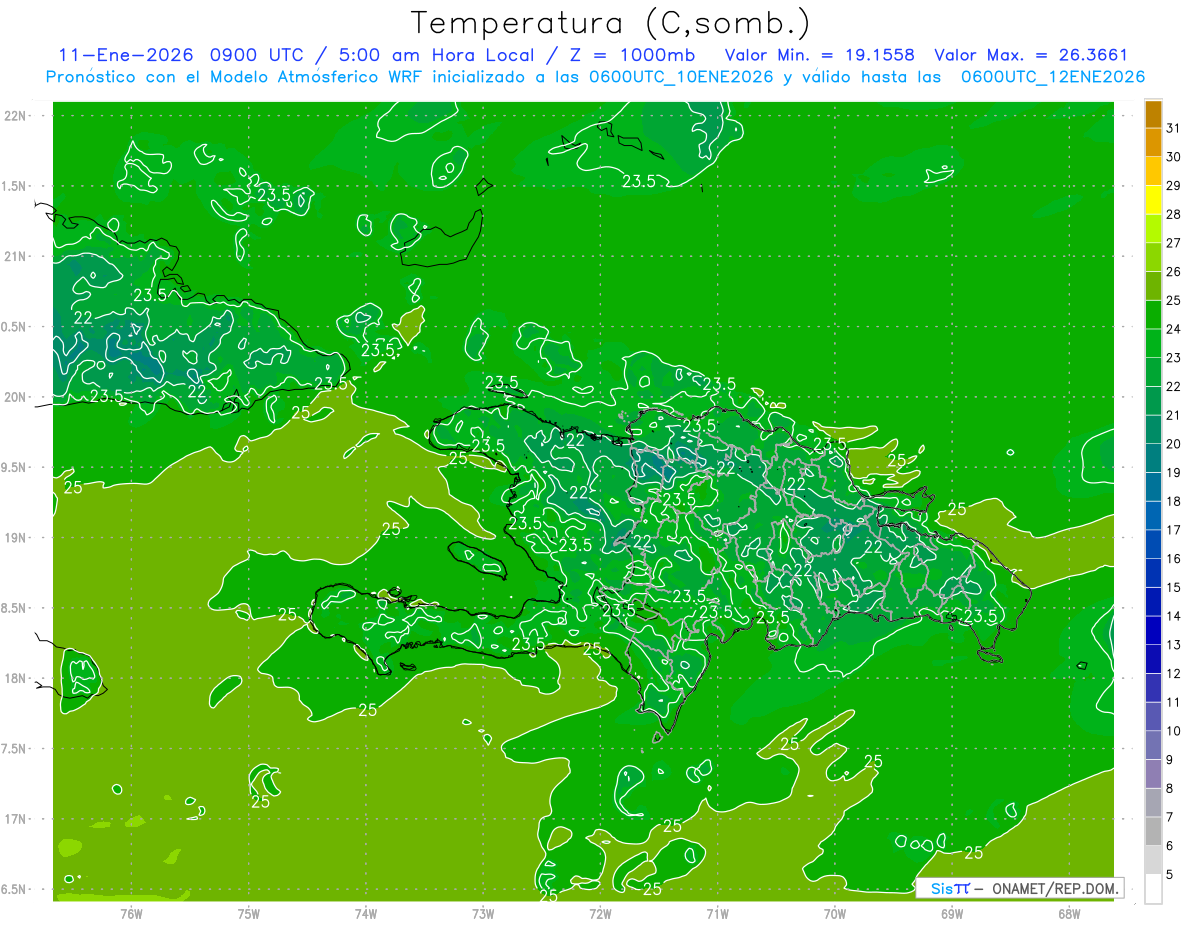Click the blue colorbar segment between 16 and 17

(x=1153, y=544)
